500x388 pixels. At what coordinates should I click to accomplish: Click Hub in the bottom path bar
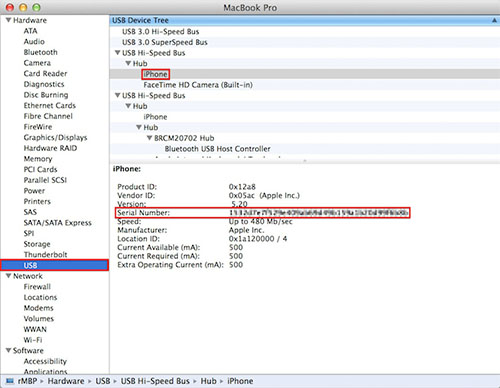208,381
